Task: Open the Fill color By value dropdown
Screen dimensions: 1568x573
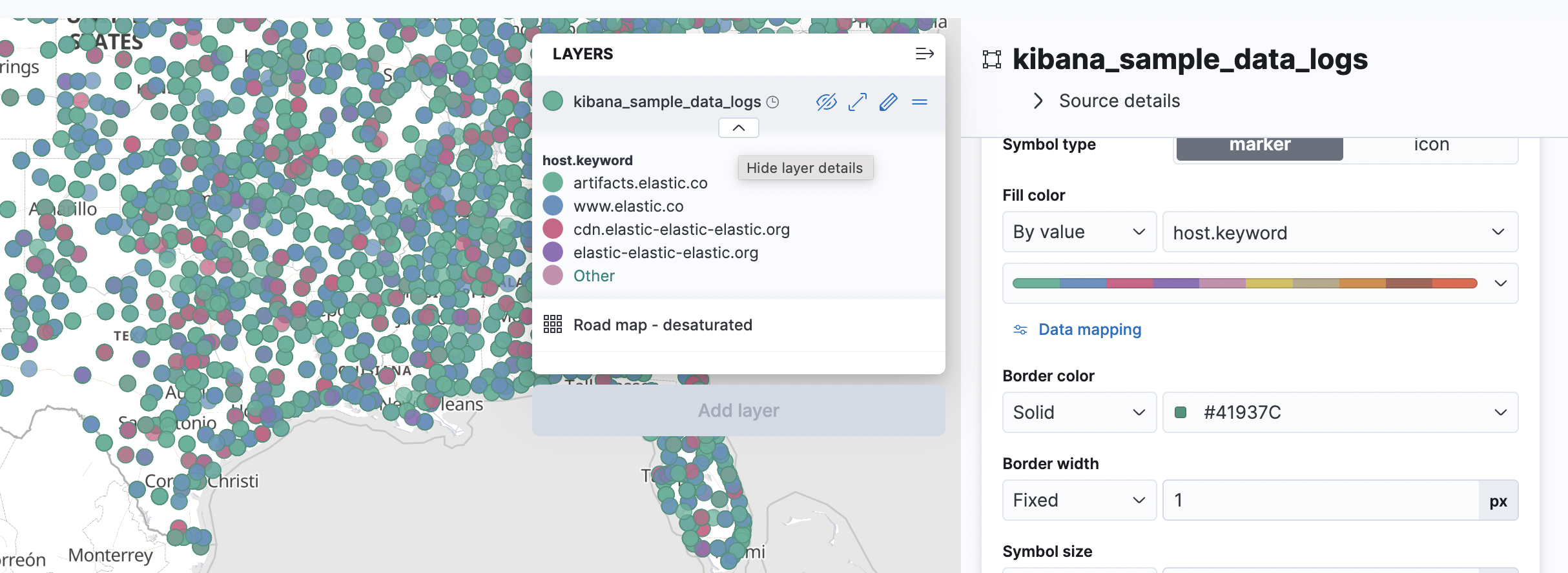Action: coord(1079,232)
